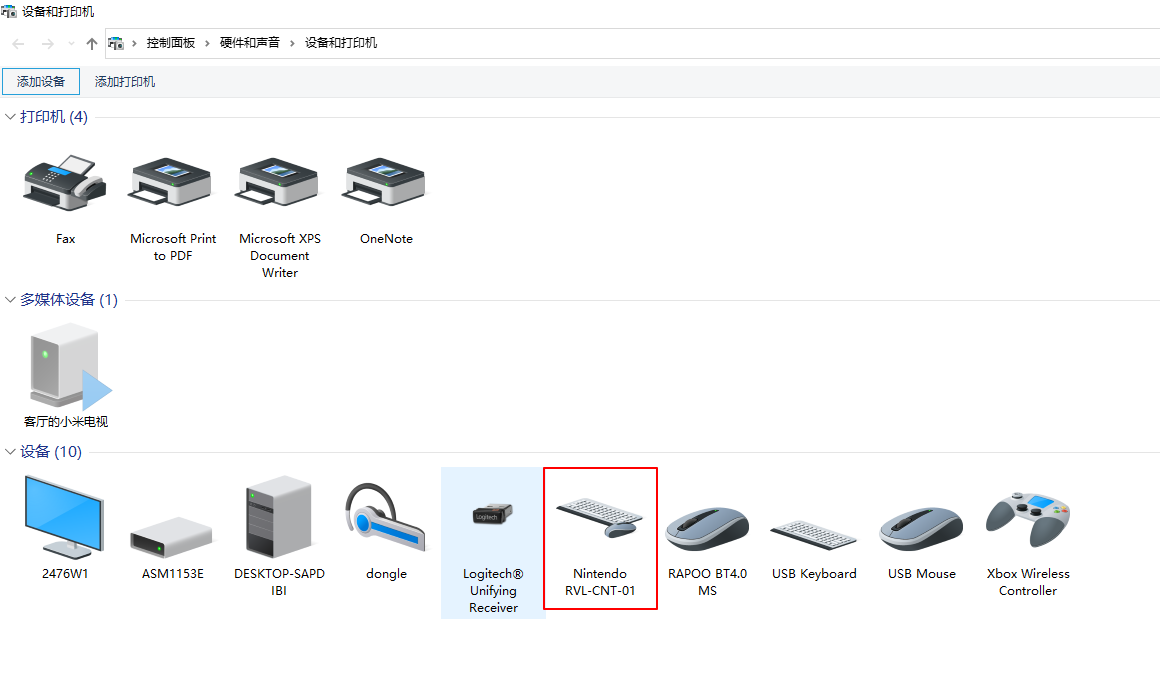Open recent locations dropdown arrow

[71, 44]
